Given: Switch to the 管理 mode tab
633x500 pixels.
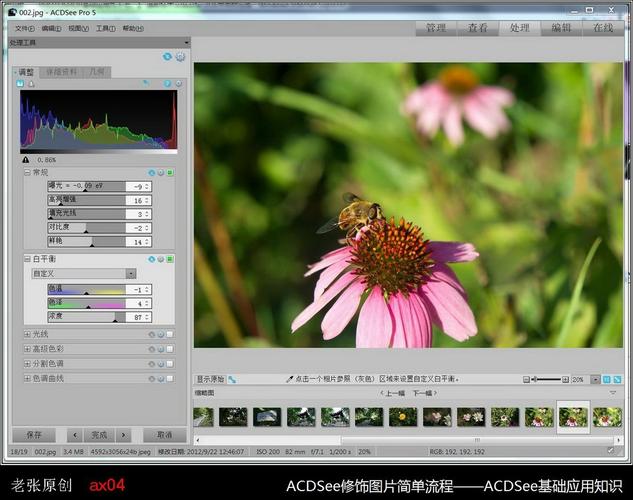Looking at the screenshot, I should (436, 28).
